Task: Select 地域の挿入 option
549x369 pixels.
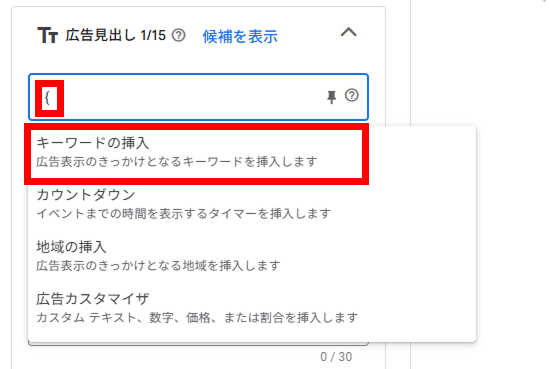Action: click(x=252, y=256)
